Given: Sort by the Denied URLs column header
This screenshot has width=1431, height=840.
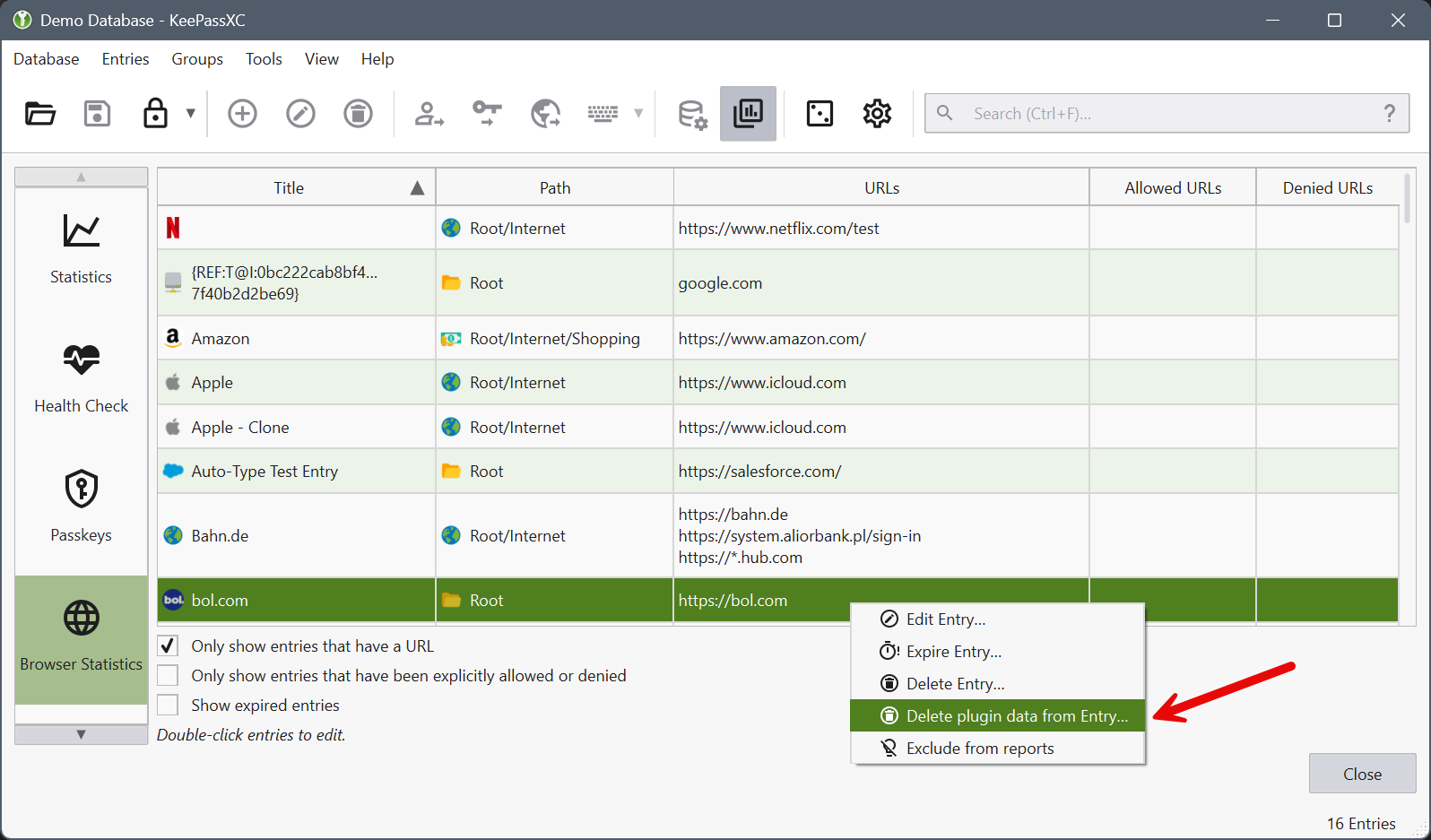Looking at the screenshot, I should pyautogui.click(x=1328, y=187).
